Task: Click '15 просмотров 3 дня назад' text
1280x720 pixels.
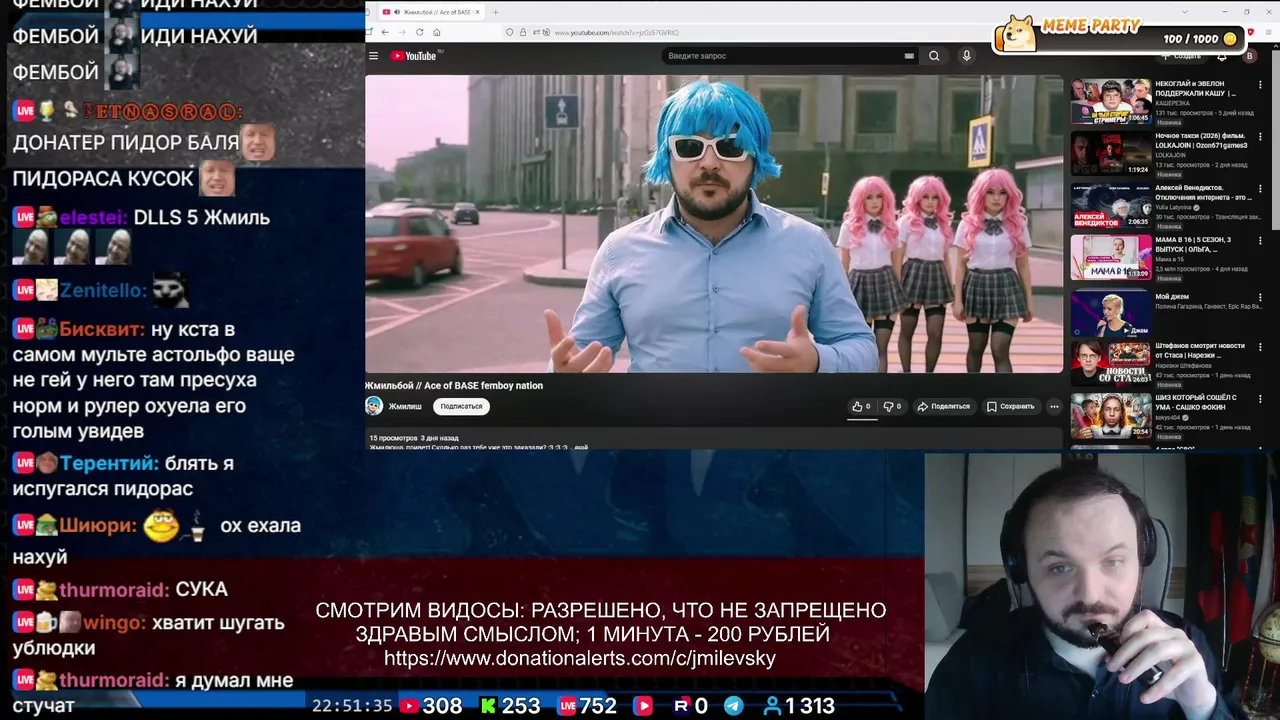Action: point(414,438)
